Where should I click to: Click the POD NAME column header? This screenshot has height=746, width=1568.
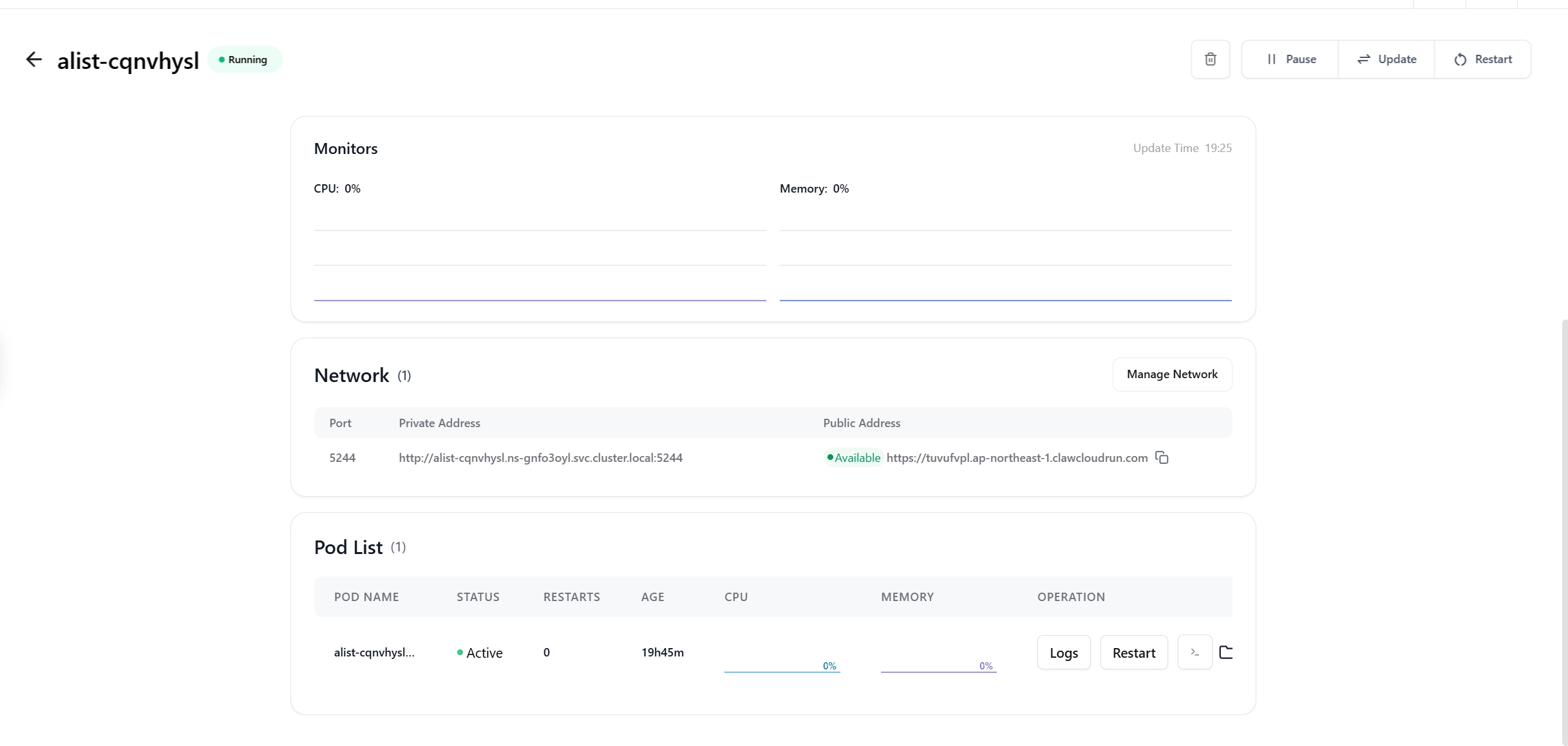coord(366,597)
